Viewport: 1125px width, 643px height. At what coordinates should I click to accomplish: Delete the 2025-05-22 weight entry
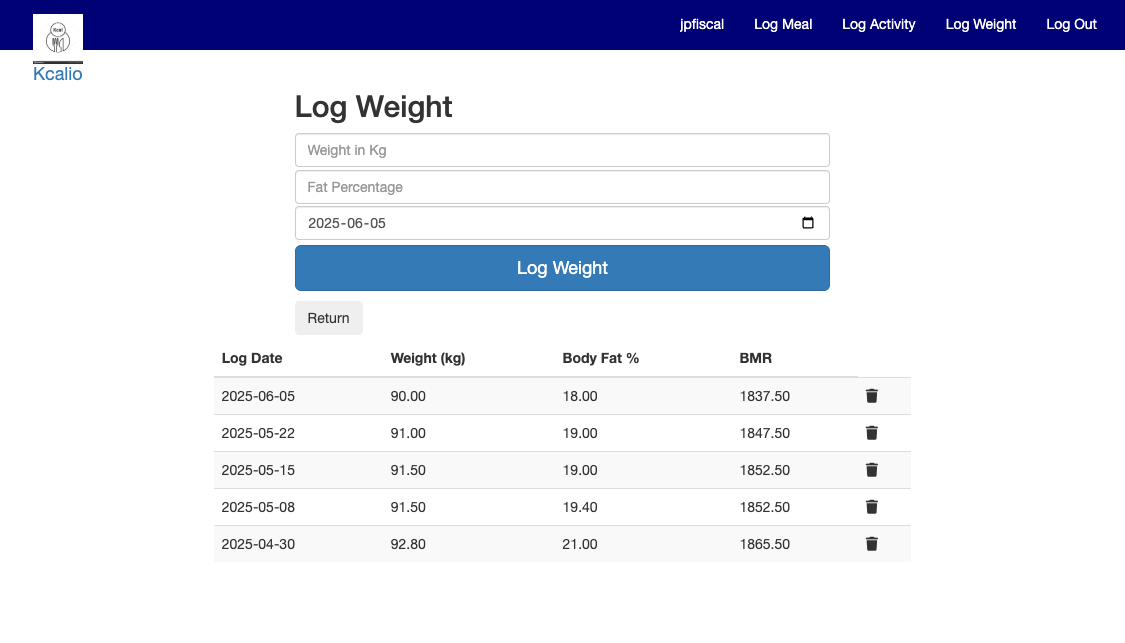(x=872, y=433)
